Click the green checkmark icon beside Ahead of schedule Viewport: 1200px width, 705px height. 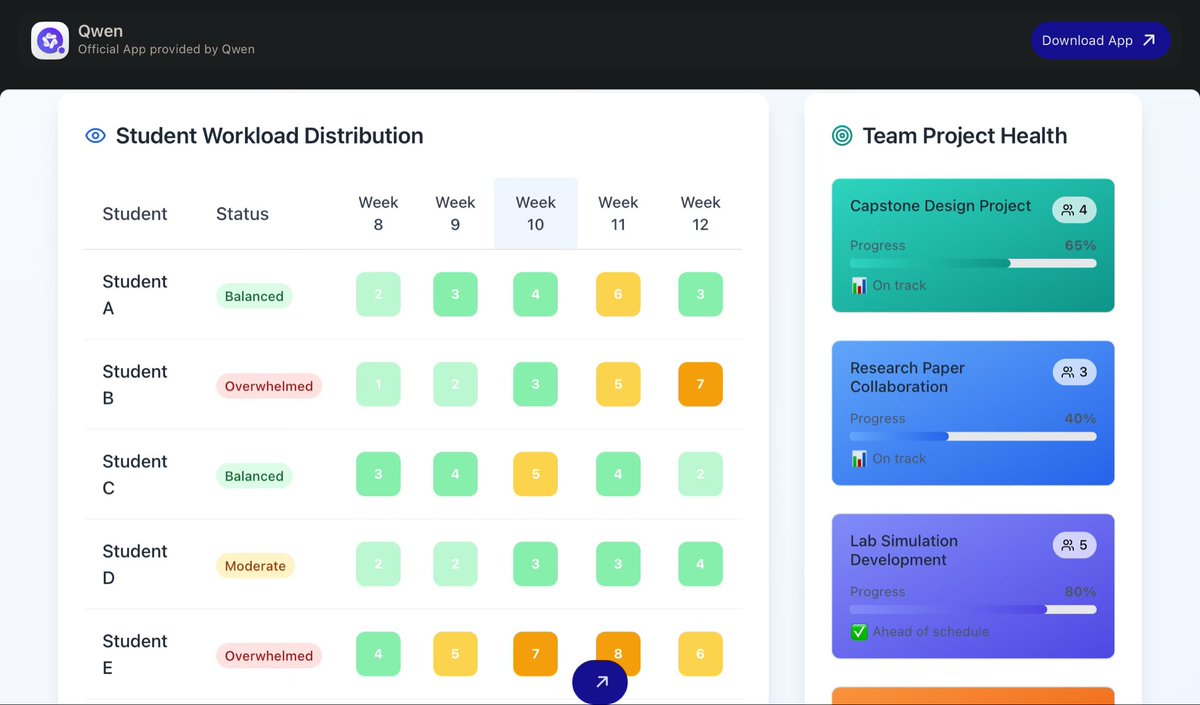(859, 632)
